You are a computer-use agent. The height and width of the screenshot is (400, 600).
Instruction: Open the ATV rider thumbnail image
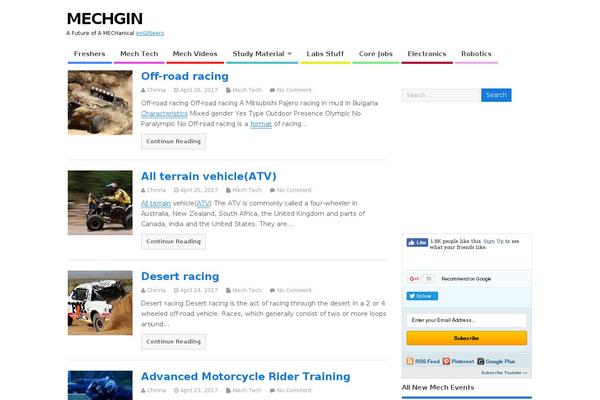[100, 202]
